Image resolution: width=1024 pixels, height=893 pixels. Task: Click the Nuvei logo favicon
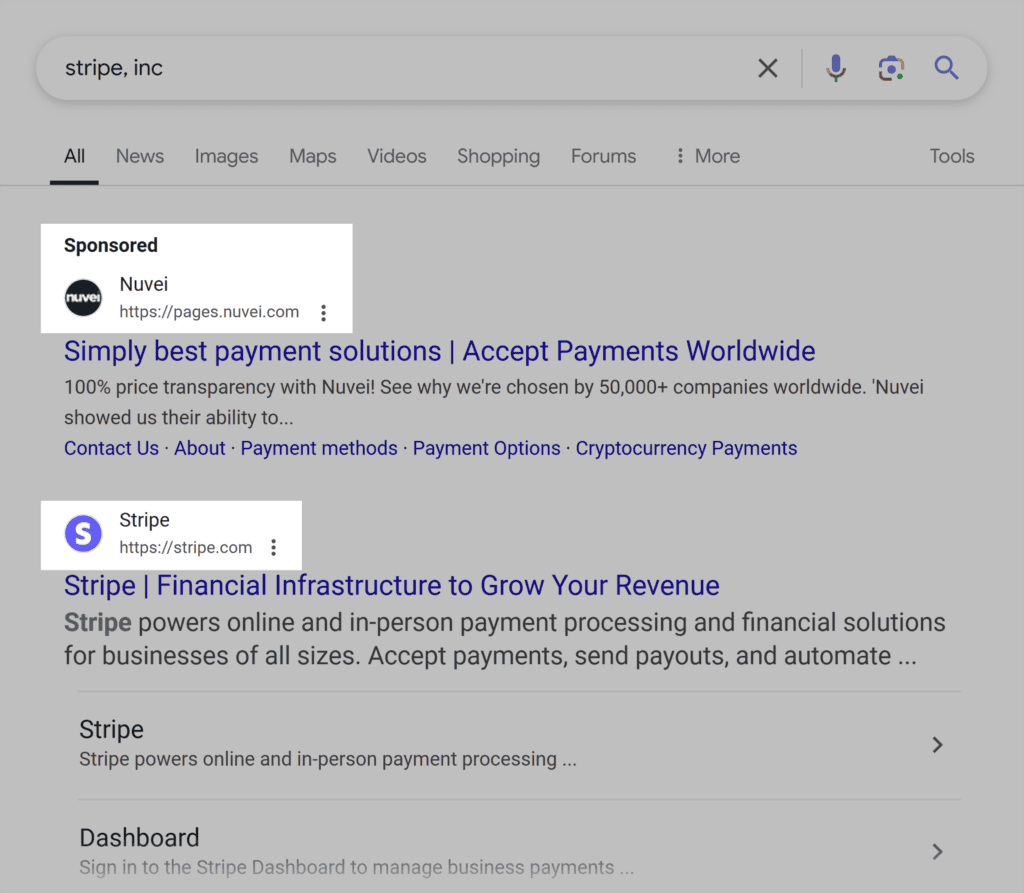[x=83, y=297]
